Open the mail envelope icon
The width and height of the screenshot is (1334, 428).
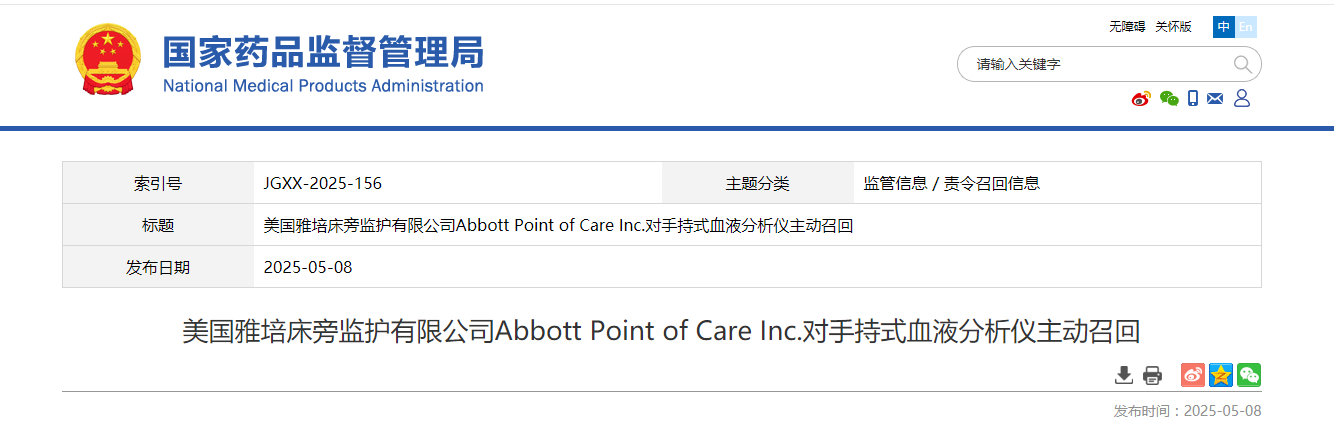click(1216, 98)
